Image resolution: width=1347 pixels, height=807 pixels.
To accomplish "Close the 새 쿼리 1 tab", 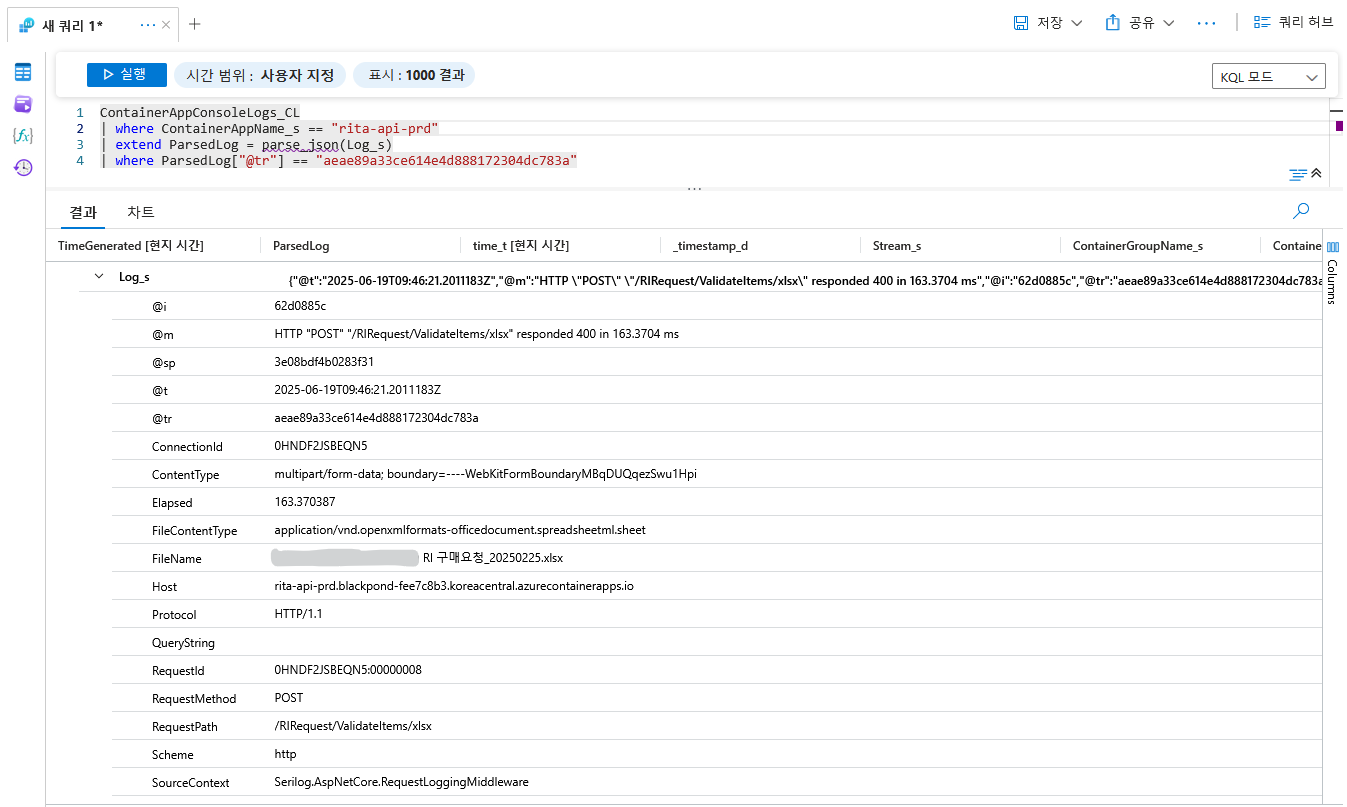I will pyautogui.click(x=166, y=24).
